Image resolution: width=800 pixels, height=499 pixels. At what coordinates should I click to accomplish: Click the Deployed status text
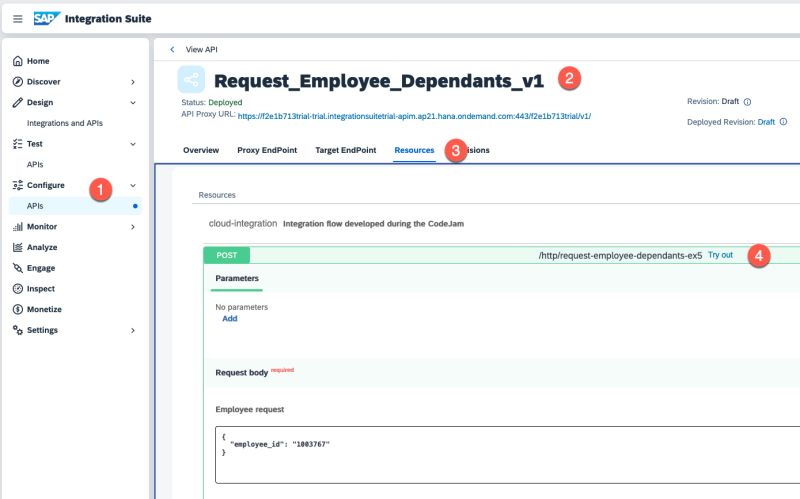[x=225, y=103]
